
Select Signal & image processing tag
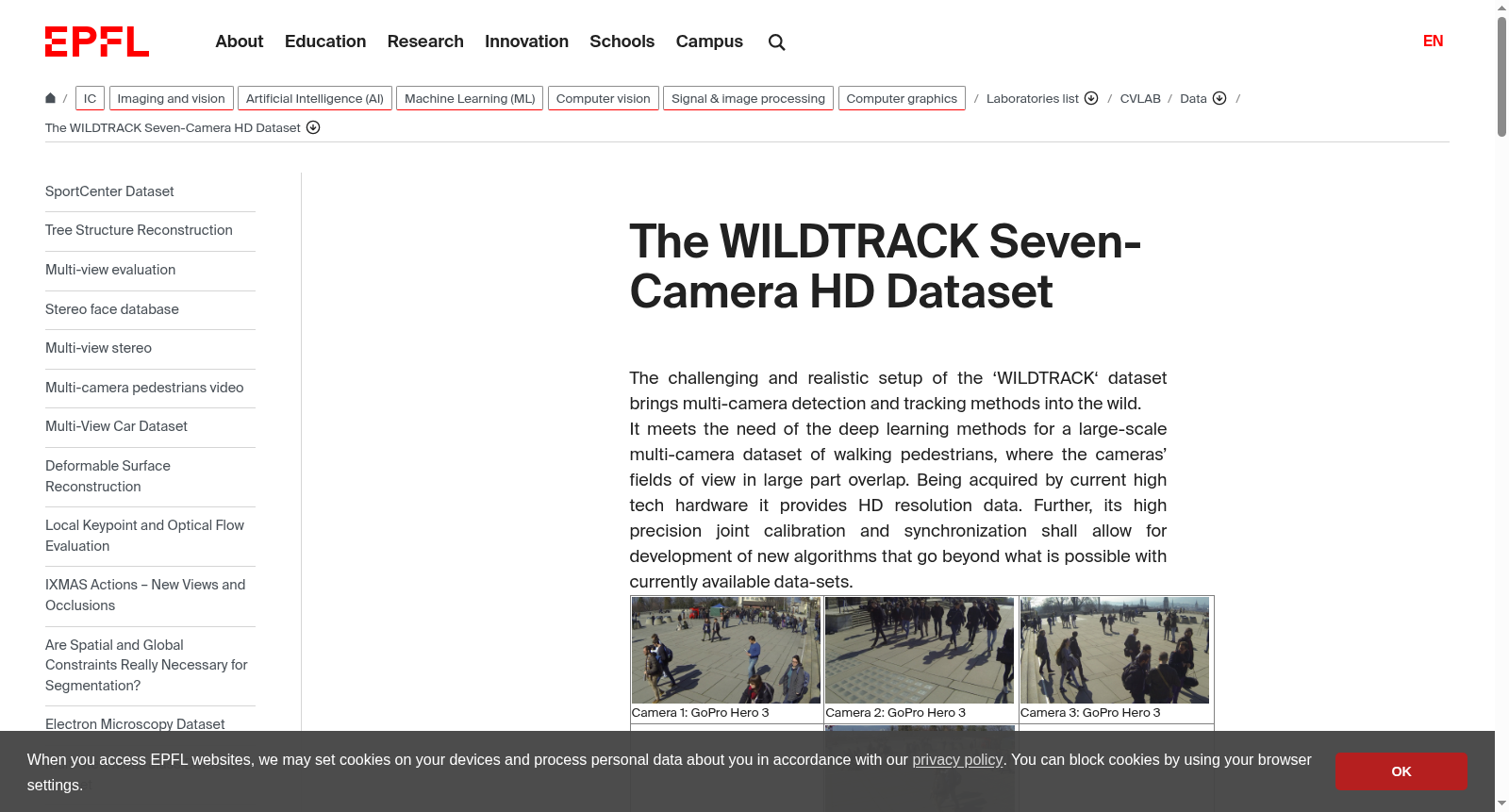pyautogui.click(x=748, y=98)
